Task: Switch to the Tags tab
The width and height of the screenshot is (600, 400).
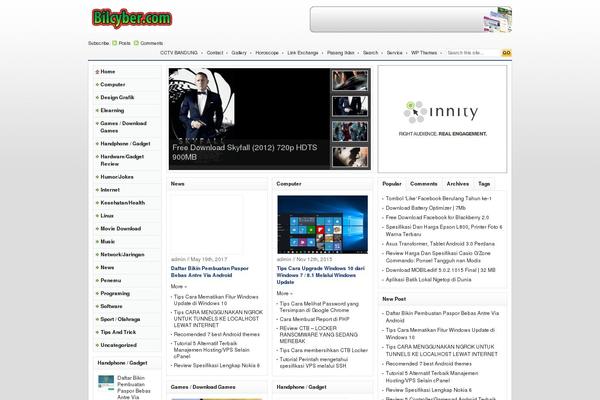Action: point(484,184)
